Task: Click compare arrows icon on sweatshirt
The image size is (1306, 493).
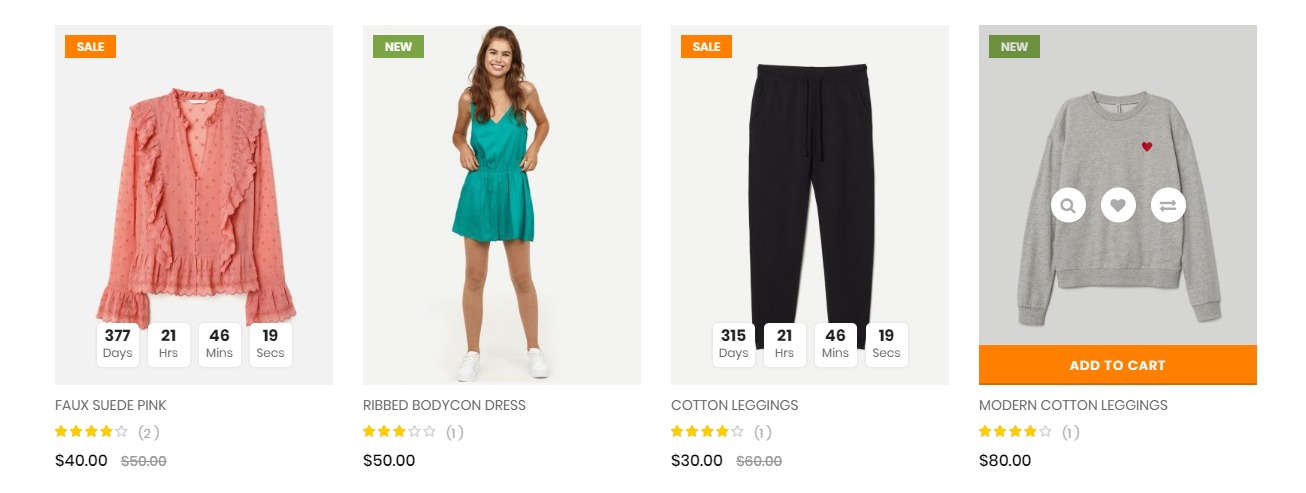Action: tap(1167, 206)
